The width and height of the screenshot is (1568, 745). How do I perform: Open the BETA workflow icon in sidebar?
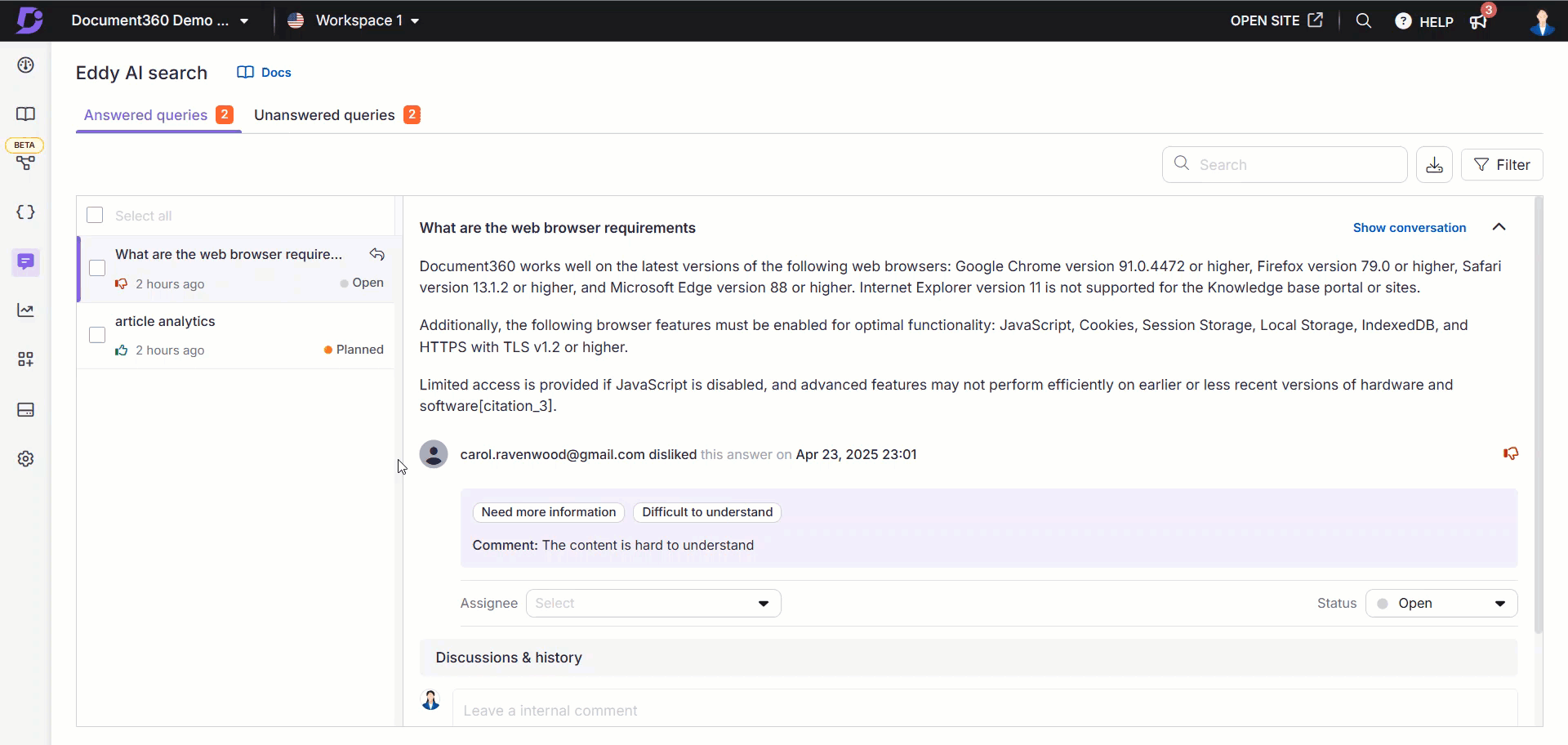(x=26, y=163)
